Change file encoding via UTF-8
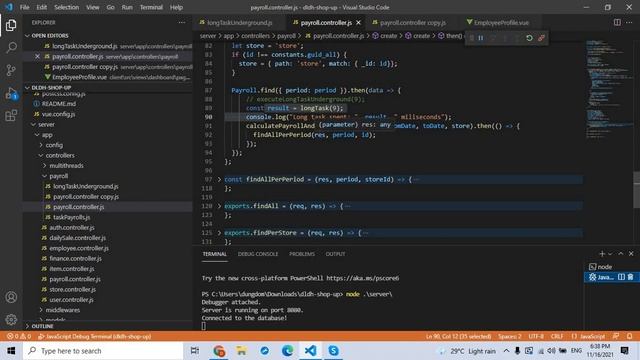The width and height of the screenshot is (640, 360). pyautogui.click(x=536, y=336)
